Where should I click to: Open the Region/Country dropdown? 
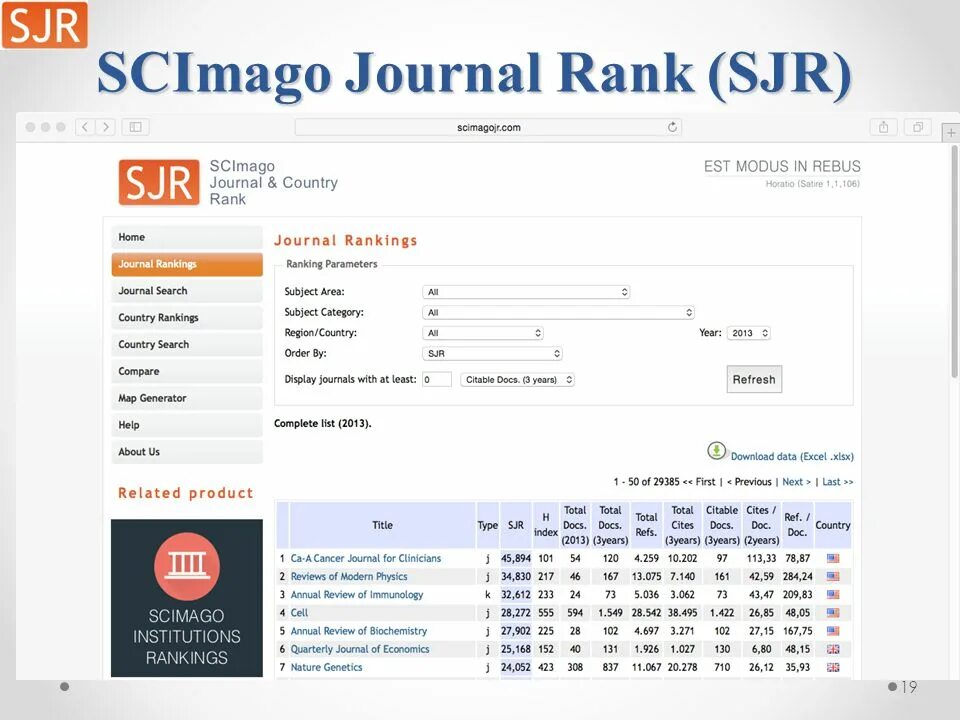[x=482, y=333]
